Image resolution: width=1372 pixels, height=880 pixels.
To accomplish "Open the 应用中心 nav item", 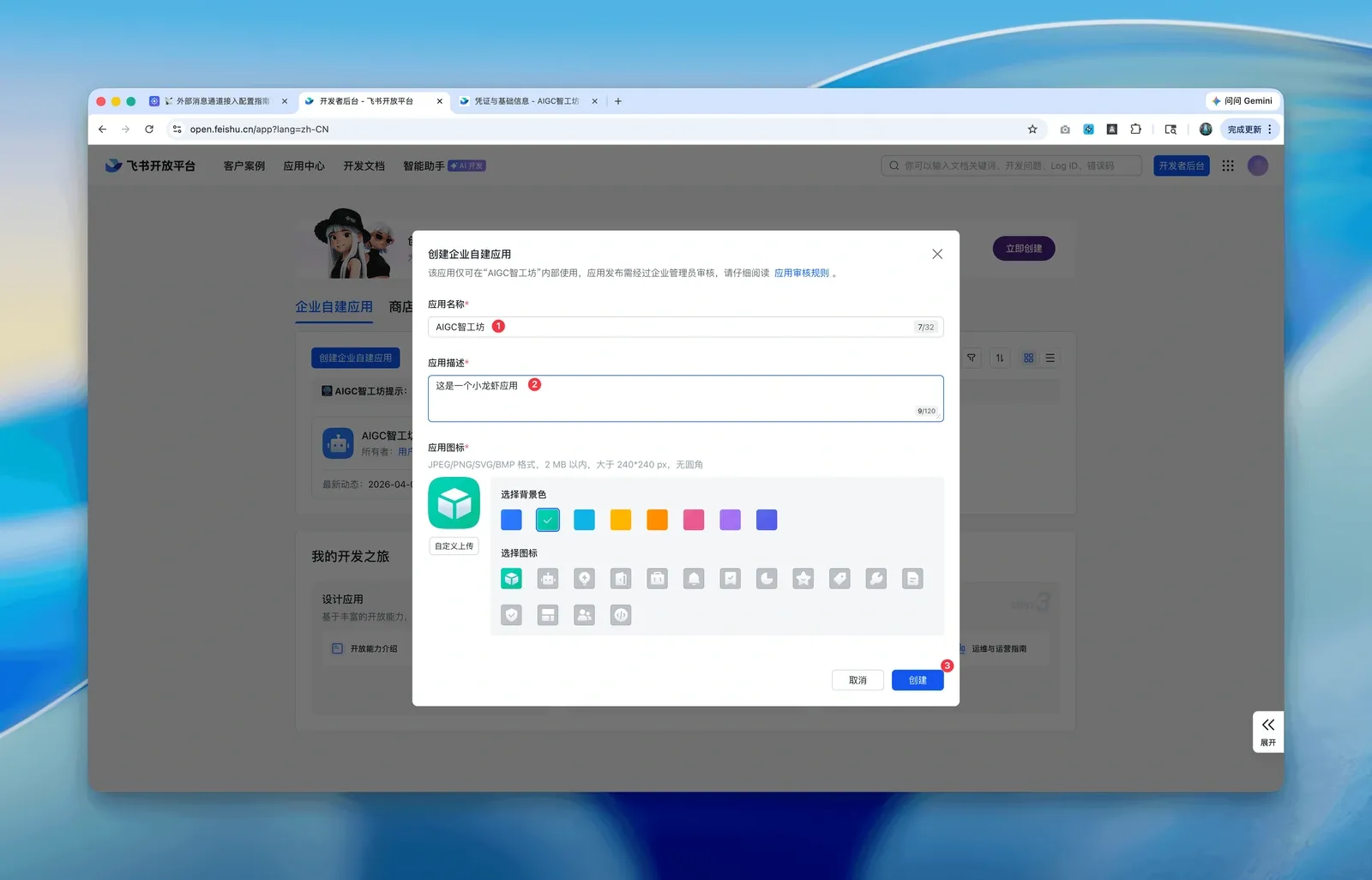I will (x=304, y=166).
